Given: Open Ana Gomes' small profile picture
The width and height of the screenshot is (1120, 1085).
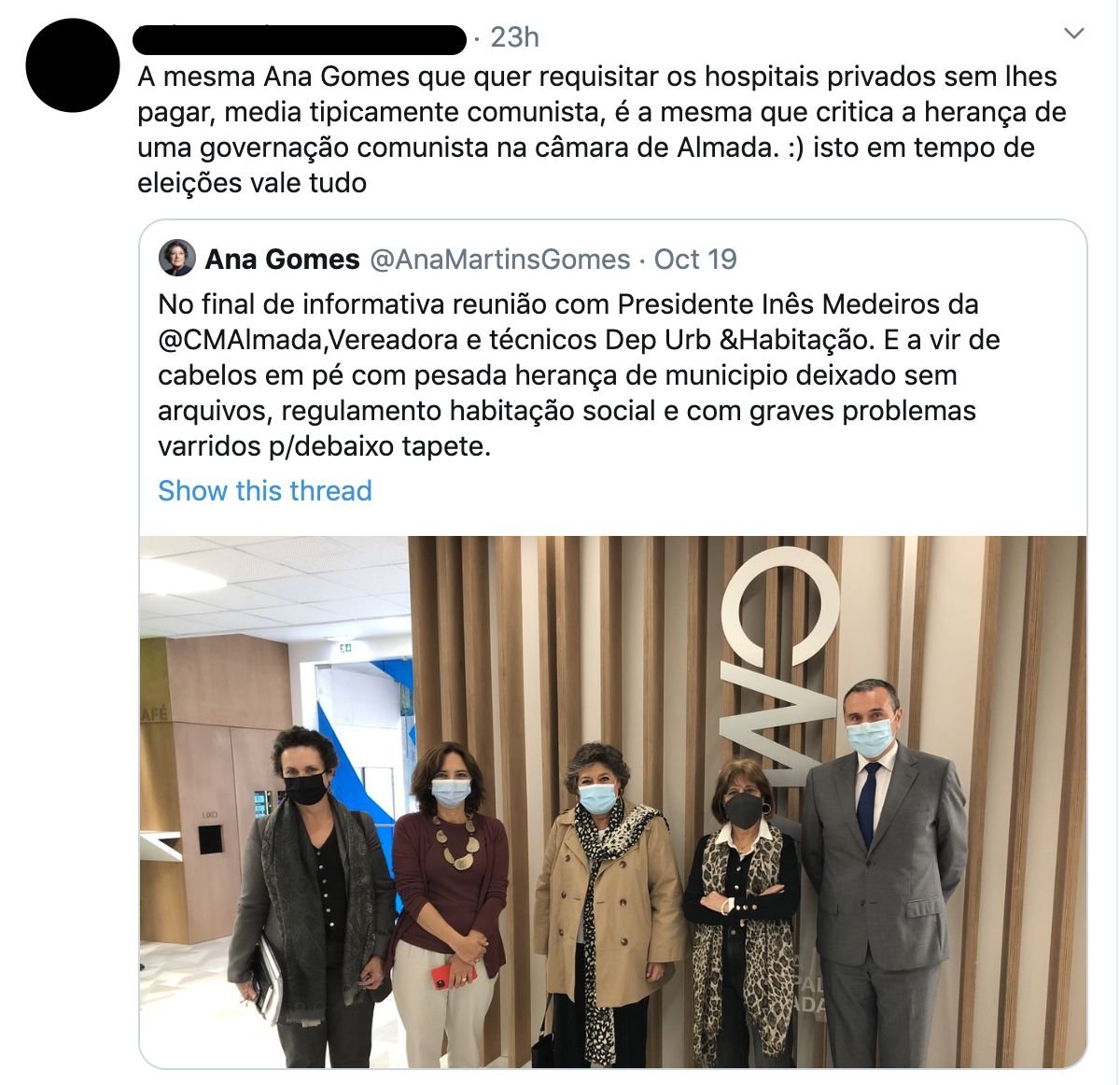Looking at the screenshot, I should point(177,258).
